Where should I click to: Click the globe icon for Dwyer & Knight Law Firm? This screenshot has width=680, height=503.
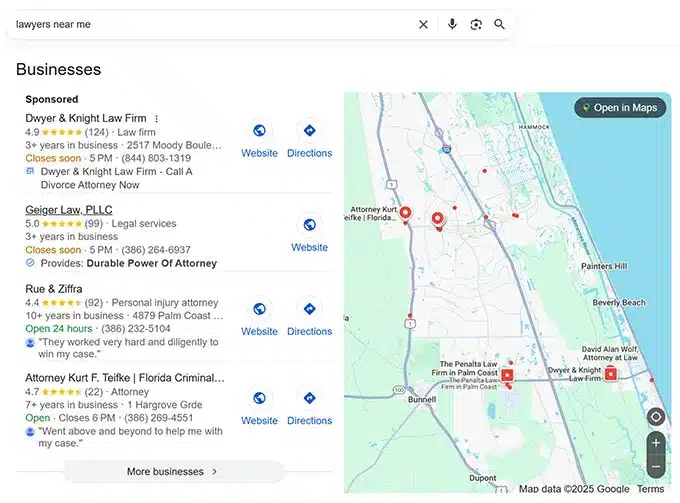259,131
